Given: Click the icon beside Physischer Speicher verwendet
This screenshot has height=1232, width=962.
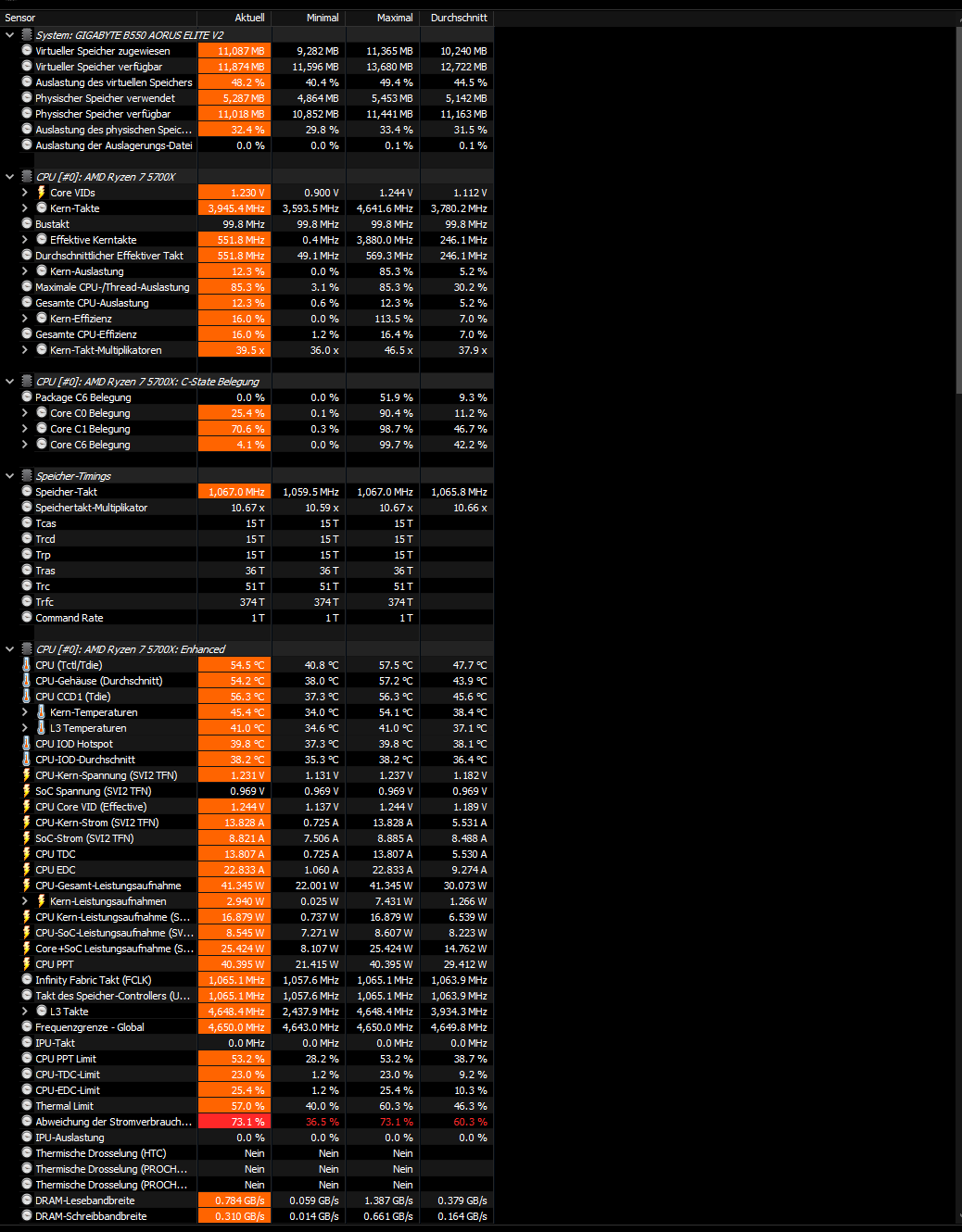Looking at the screenshot, I should tap(27, 97).
